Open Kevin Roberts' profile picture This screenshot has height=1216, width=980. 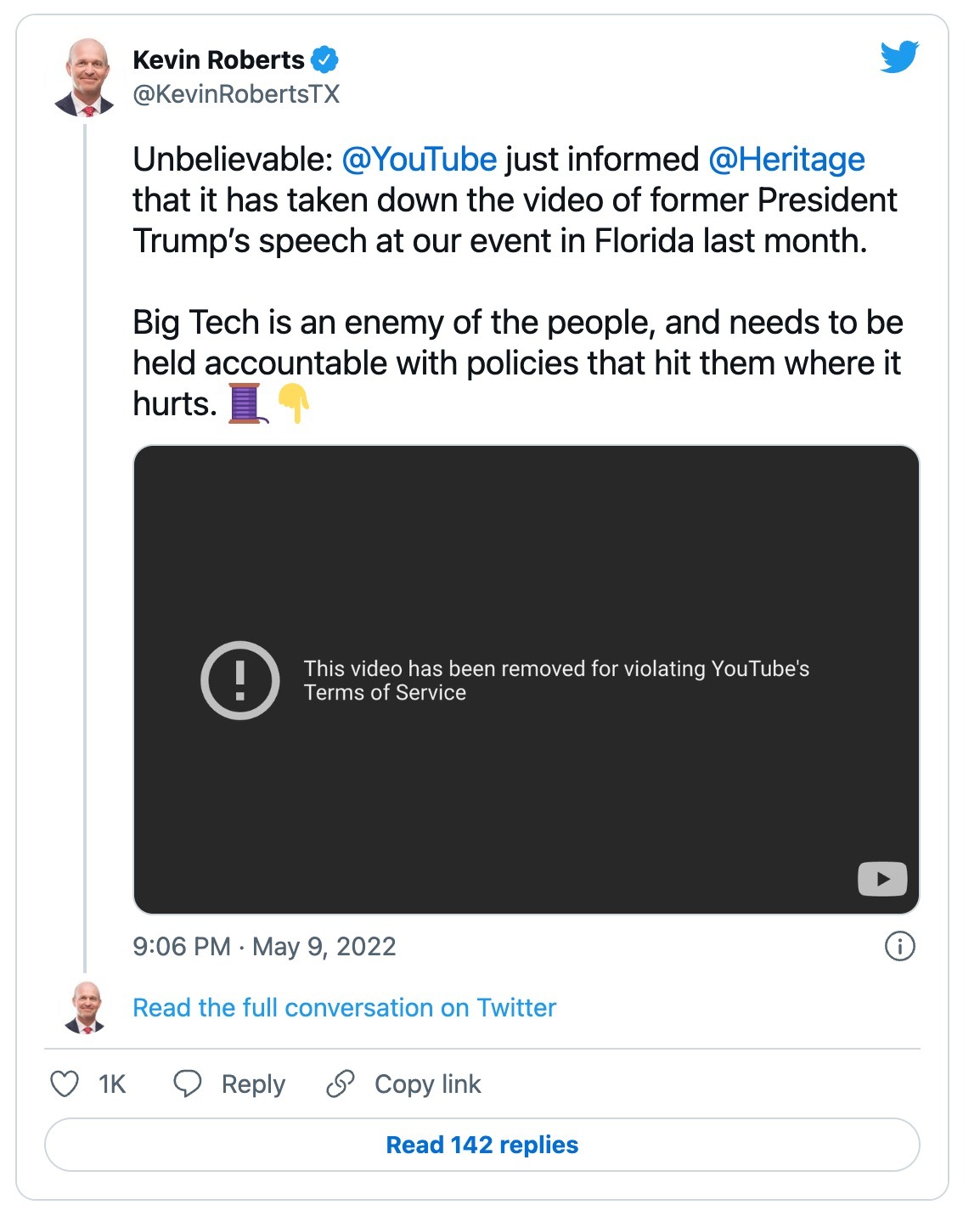(84, 76)
